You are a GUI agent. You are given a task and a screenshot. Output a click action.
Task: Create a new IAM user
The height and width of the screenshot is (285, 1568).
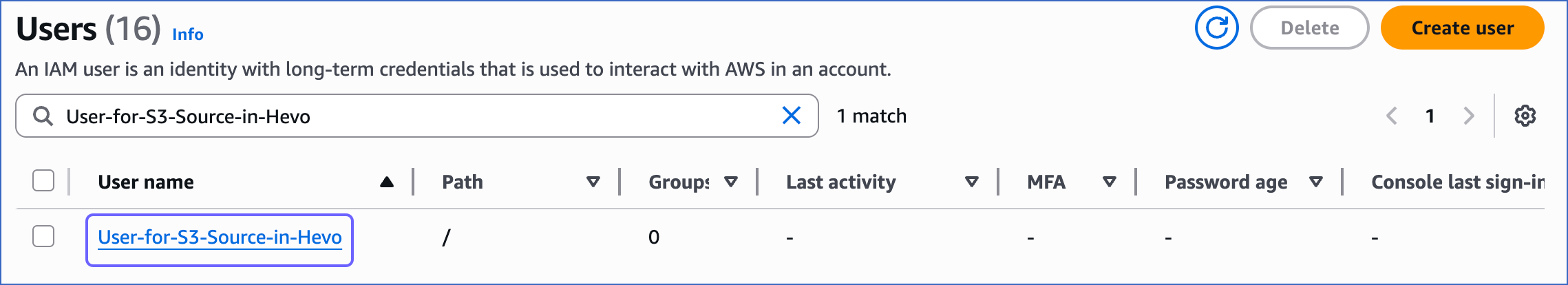pos(1462,28)
